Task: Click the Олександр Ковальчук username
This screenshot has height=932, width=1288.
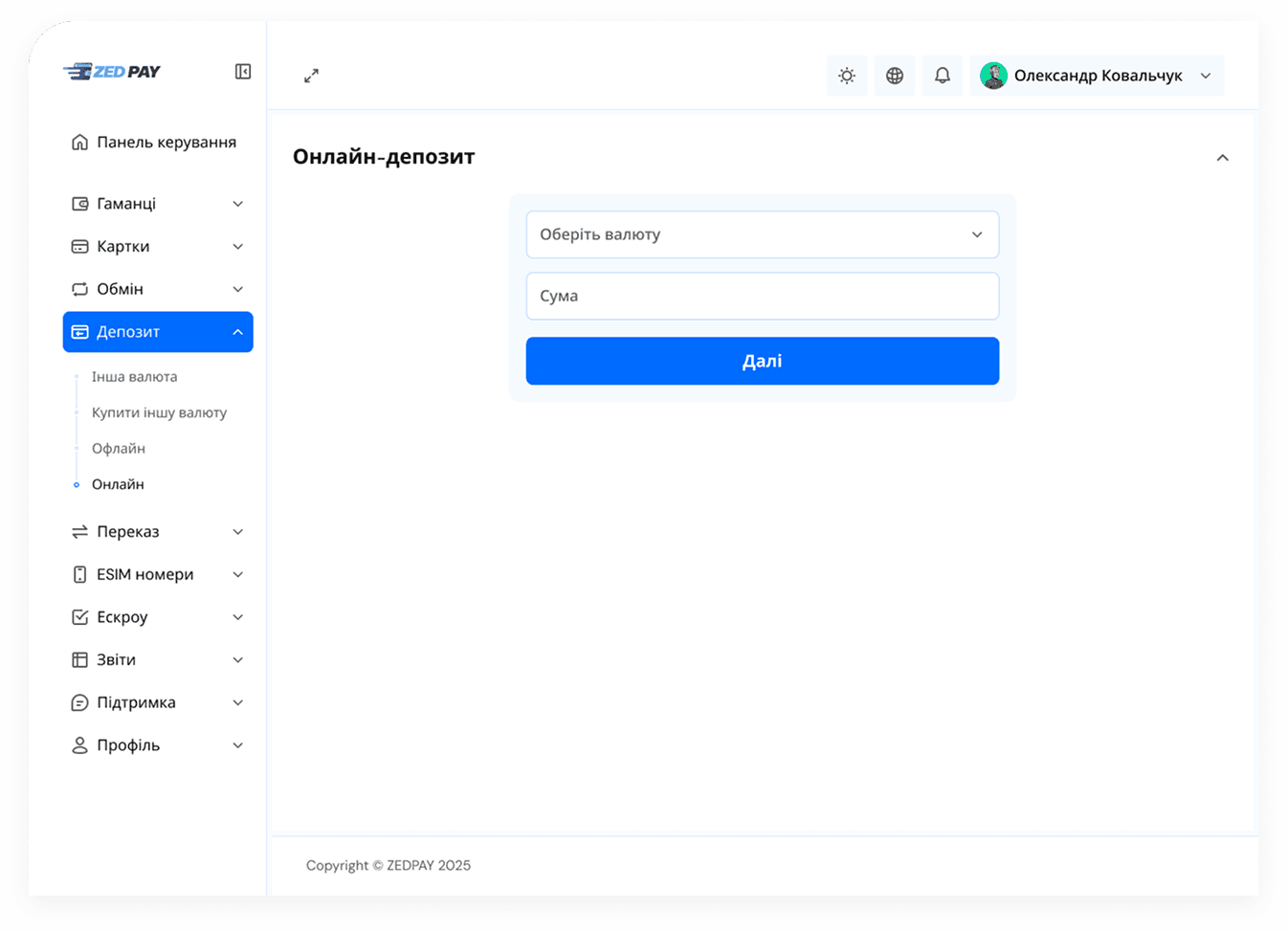Action: [x=1099, y=76]
